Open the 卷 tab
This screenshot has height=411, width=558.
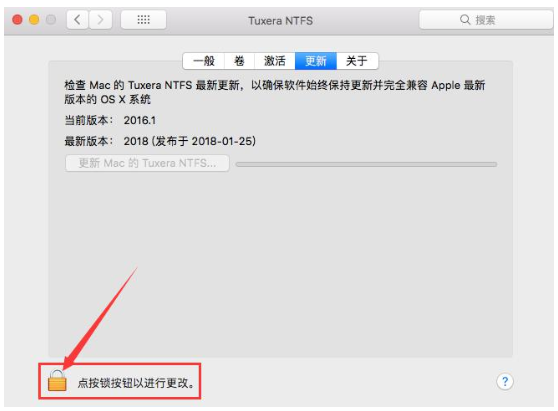(239, 61)
